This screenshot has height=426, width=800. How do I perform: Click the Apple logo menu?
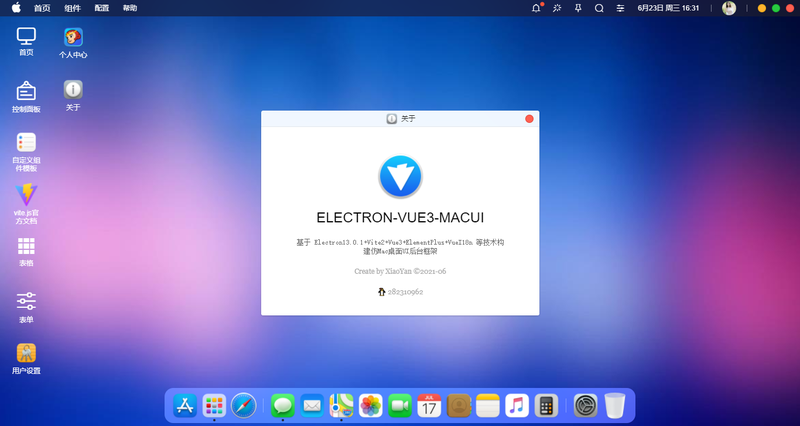pos(16,8)
